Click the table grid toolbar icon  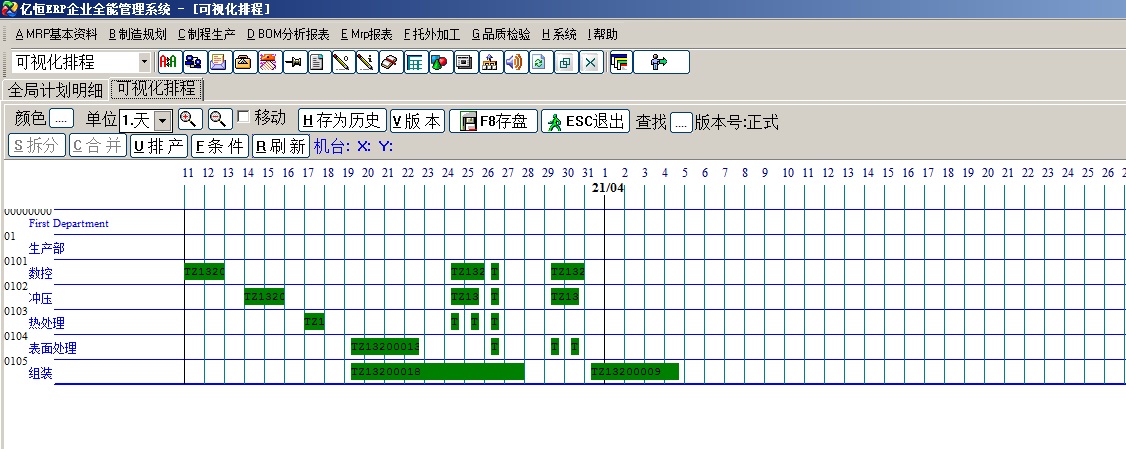pyautogui.click(x=415, y=63)
